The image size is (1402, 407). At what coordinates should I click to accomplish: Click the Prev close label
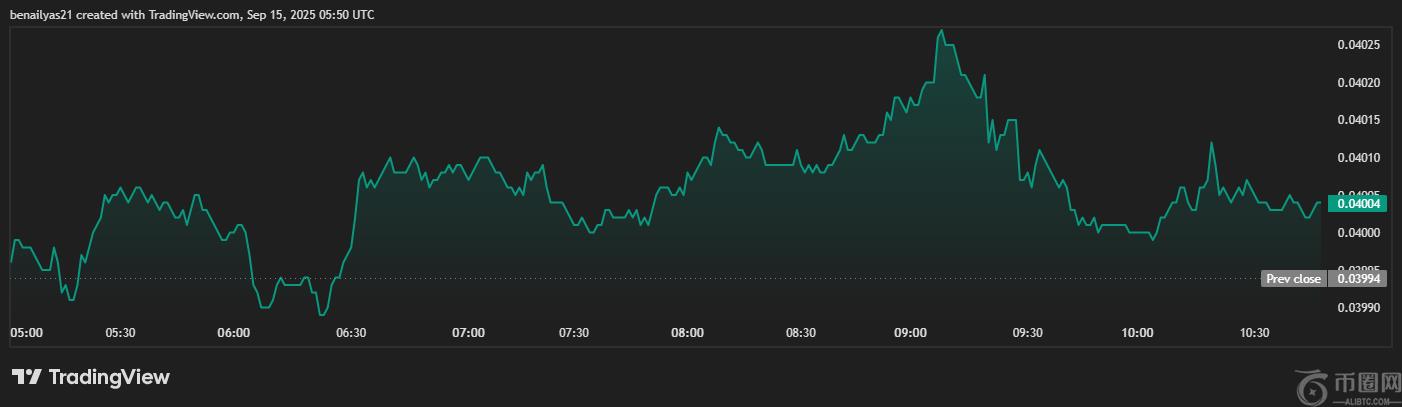1293,279
